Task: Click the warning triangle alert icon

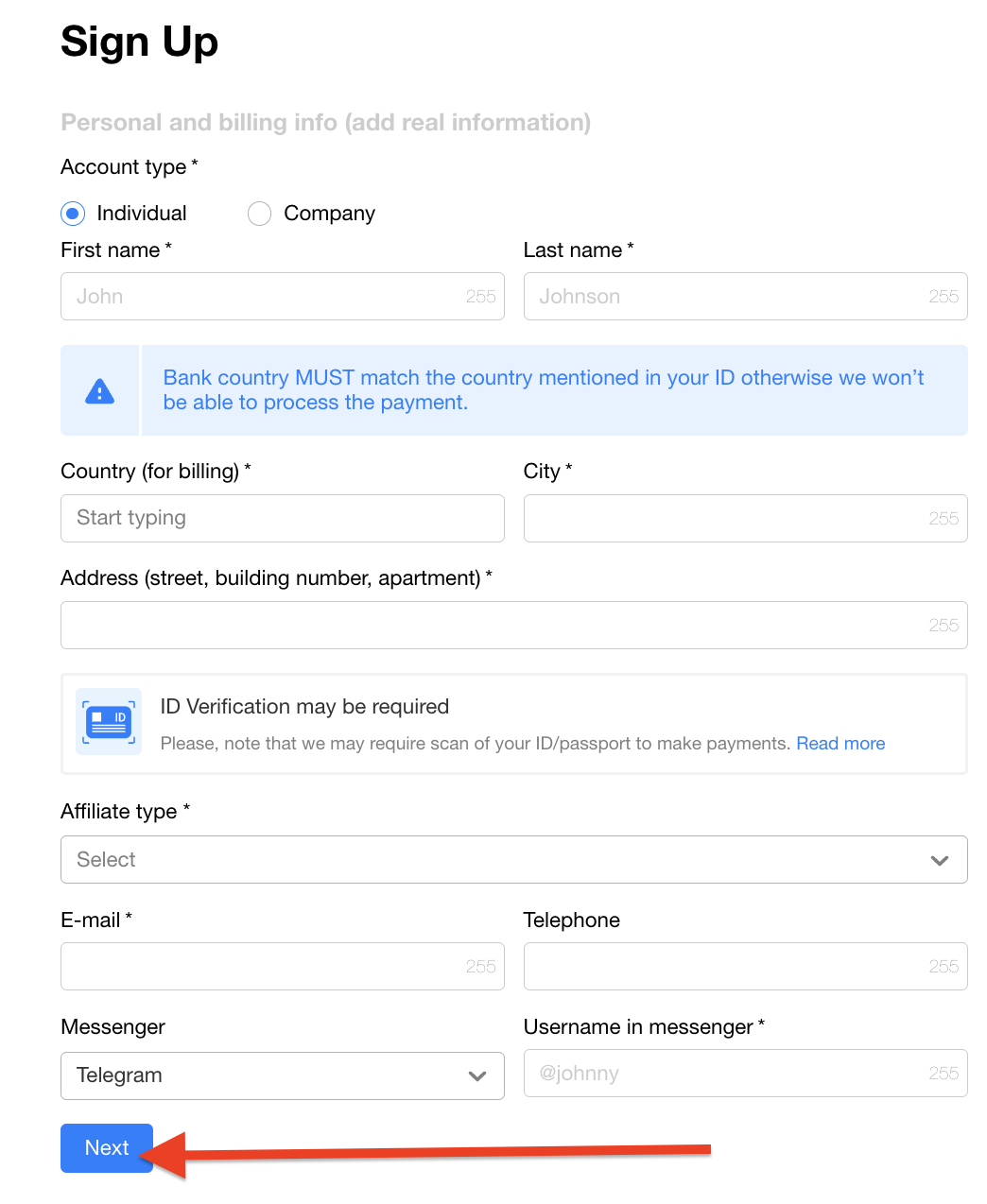Action: coord(99,391)
